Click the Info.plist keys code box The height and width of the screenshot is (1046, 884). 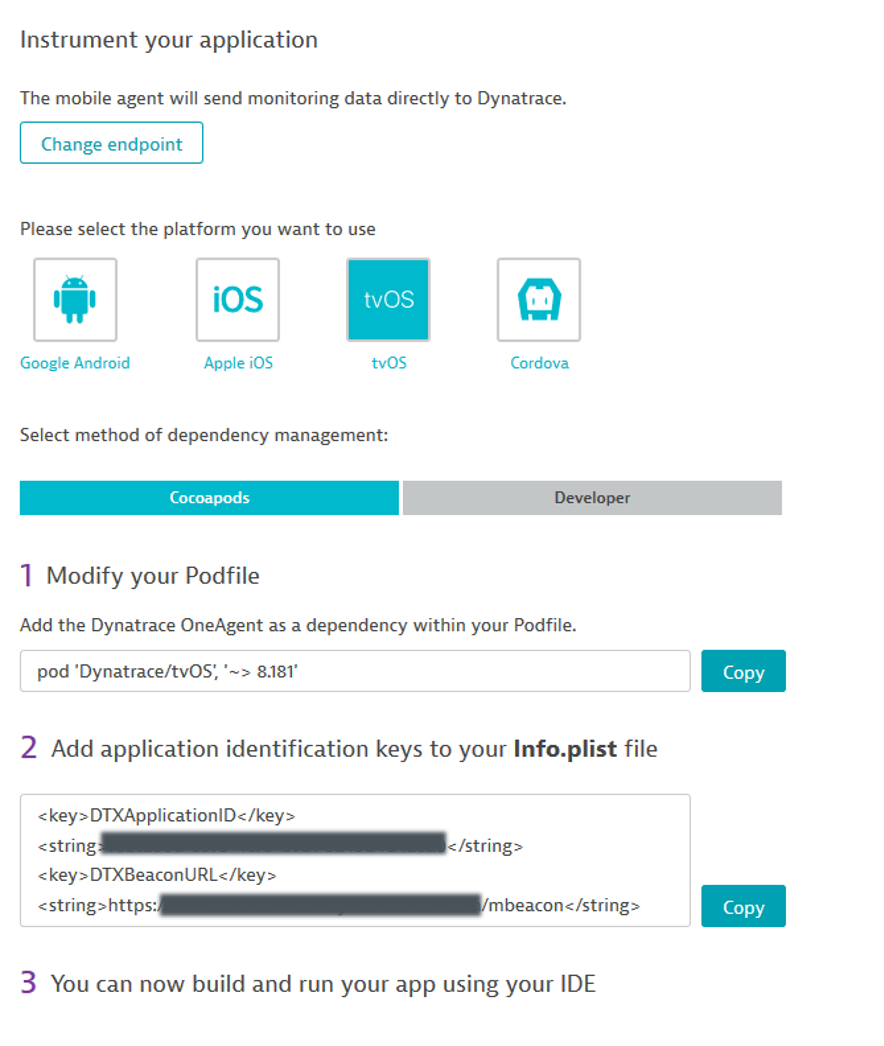(x=355, y=861)
